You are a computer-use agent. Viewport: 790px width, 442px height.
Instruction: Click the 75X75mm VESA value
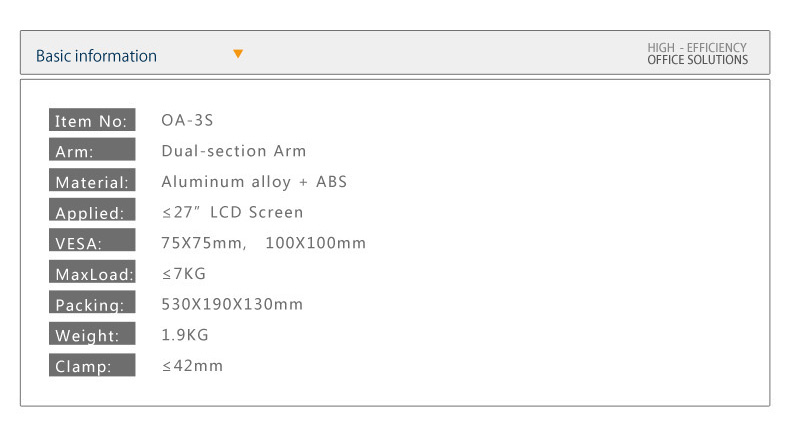pos(204,243)
